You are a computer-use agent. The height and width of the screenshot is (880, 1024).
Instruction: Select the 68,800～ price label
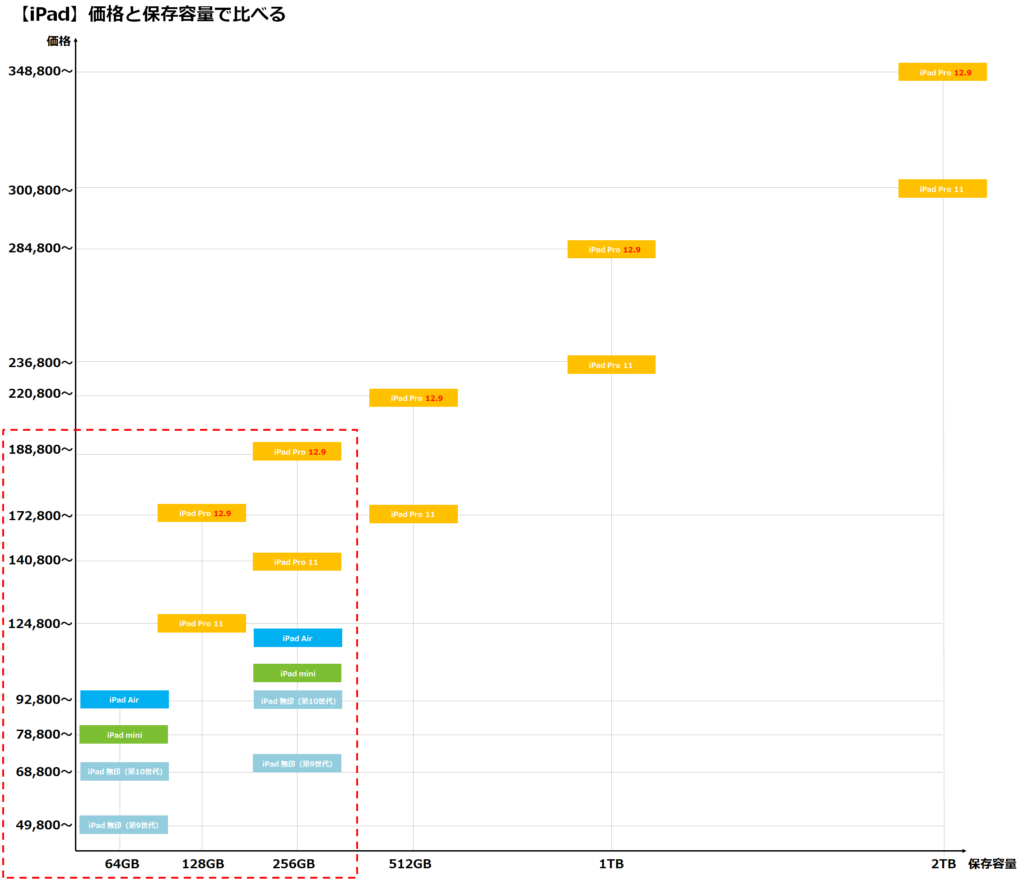point(44,772)
